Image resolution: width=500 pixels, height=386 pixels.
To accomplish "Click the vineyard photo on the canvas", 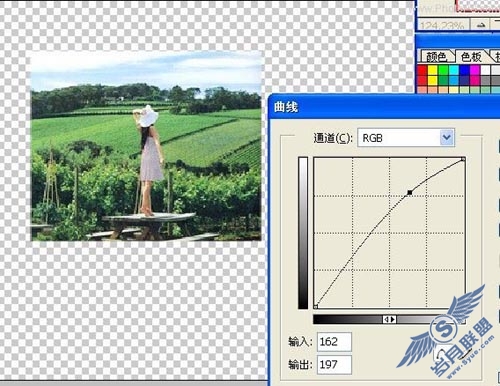I will [146, 146].
